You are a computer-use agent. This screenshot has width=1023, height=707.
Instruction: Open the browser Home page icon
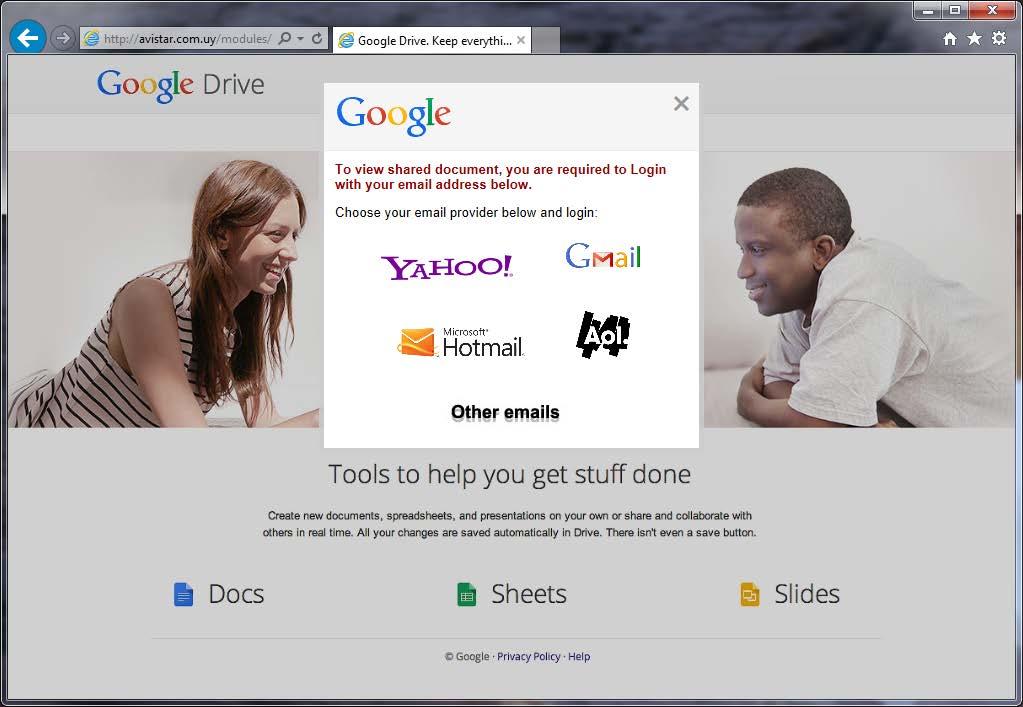click(x=950, y=38)
